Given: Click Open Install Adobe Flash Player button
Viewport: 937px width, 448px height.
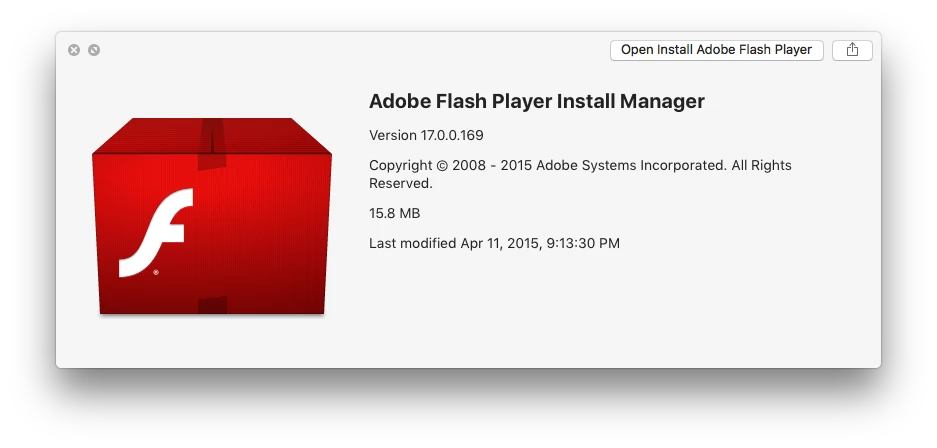Looking at the screenshot, I should (716, 50).
